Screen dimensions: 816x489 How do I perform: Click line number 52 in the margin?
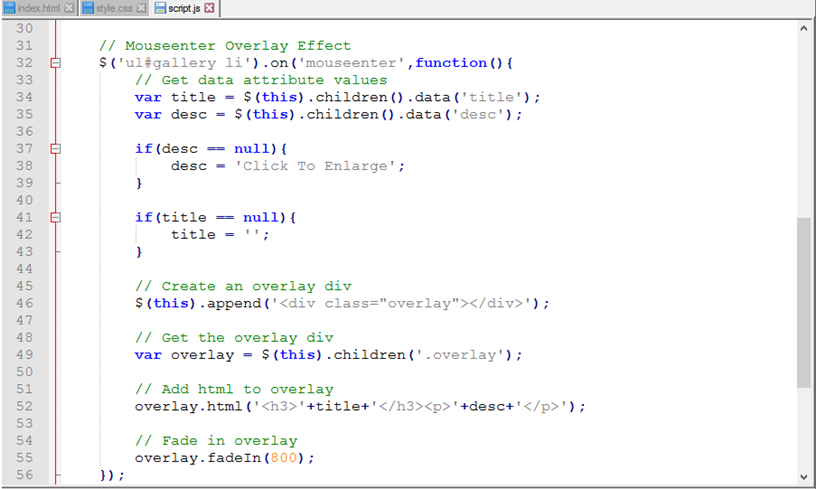[24, 406]
